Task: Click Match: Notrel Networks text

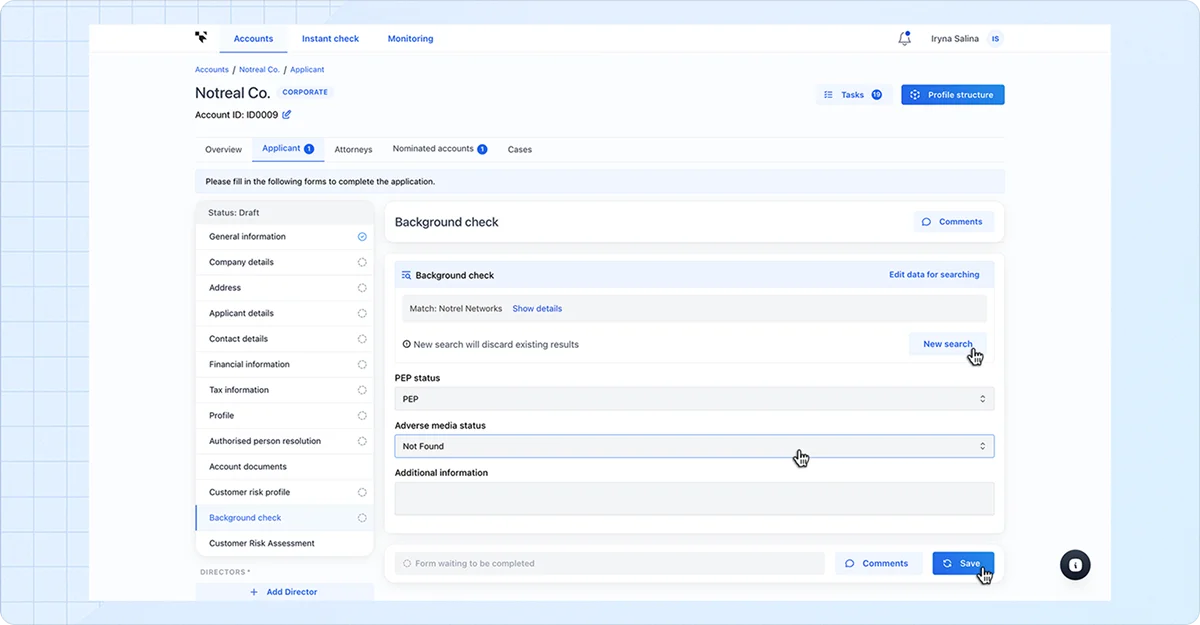Action: pyautogui.click(x=456, y=309)
